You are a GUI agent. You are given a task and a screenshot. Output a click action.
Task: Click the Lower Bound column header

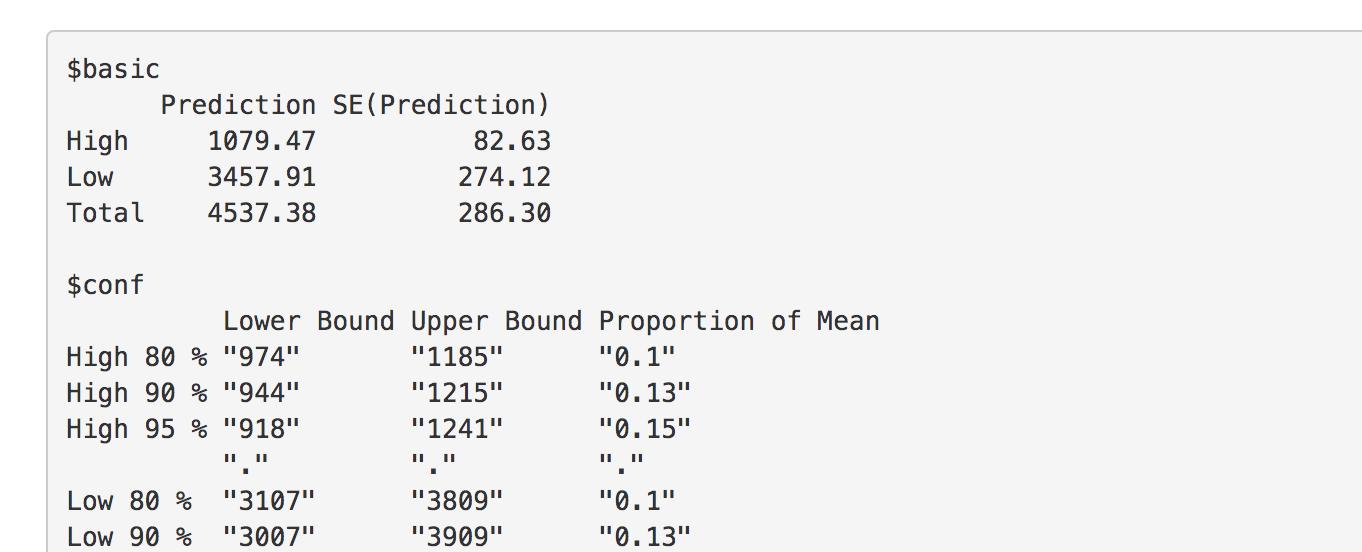click(308, 321)
